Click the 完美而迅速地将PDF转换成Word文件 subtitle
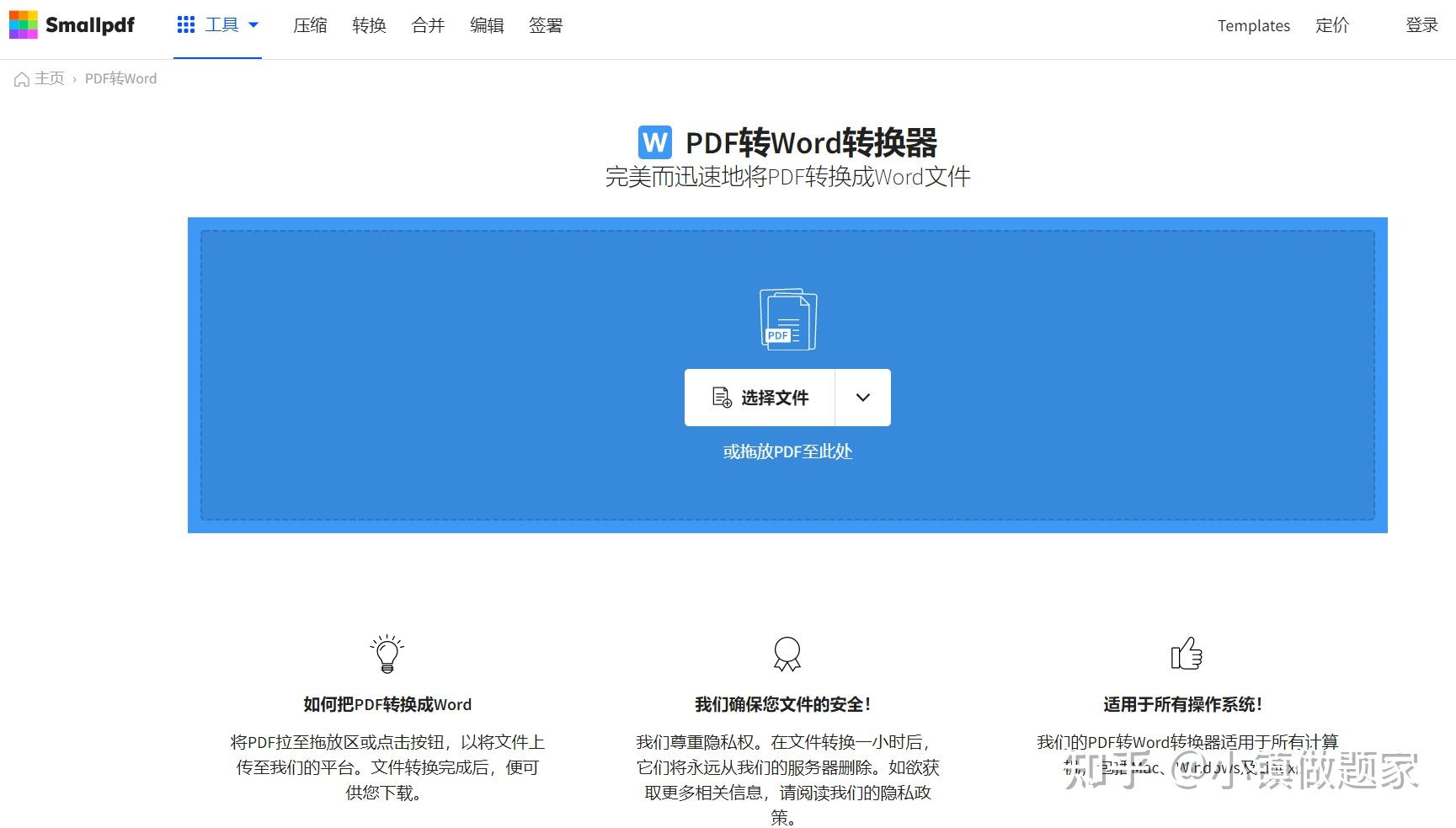1456x828 pixels. (x=787, y=177)
